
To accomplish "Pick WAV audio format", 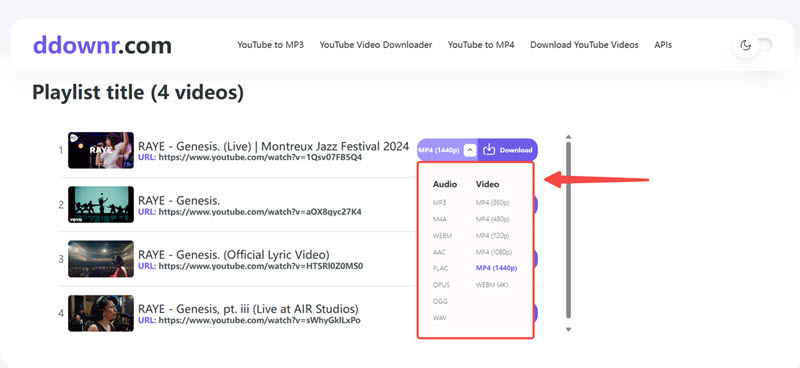I will coord(439,317).
